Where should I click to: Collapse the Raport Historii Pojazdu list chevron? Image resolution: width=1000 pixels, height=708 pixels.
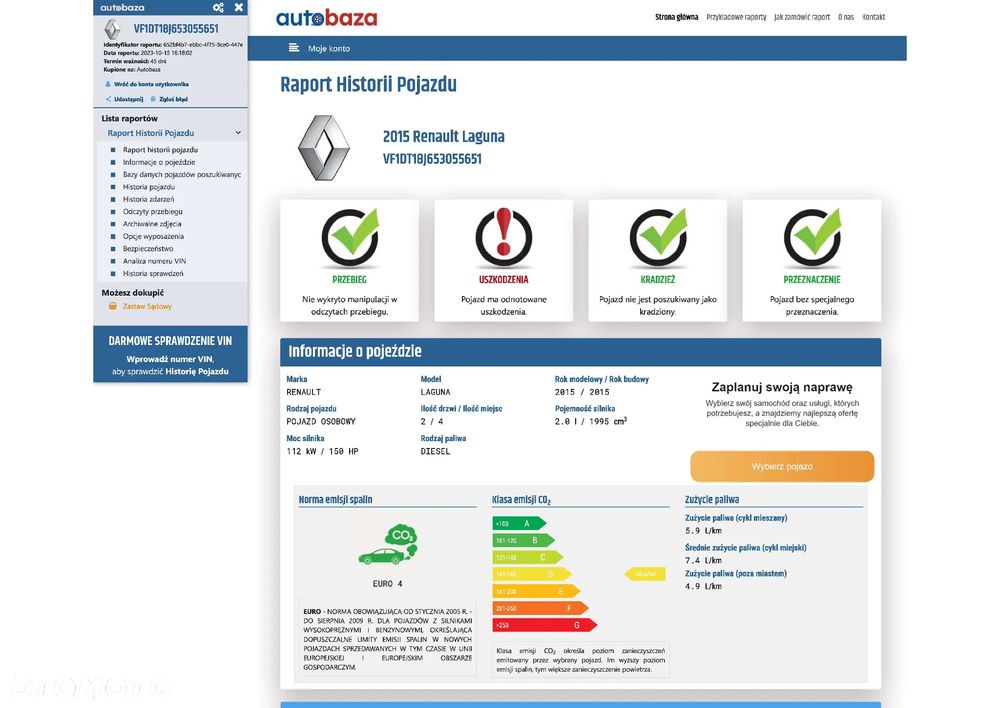coord(238,133)
